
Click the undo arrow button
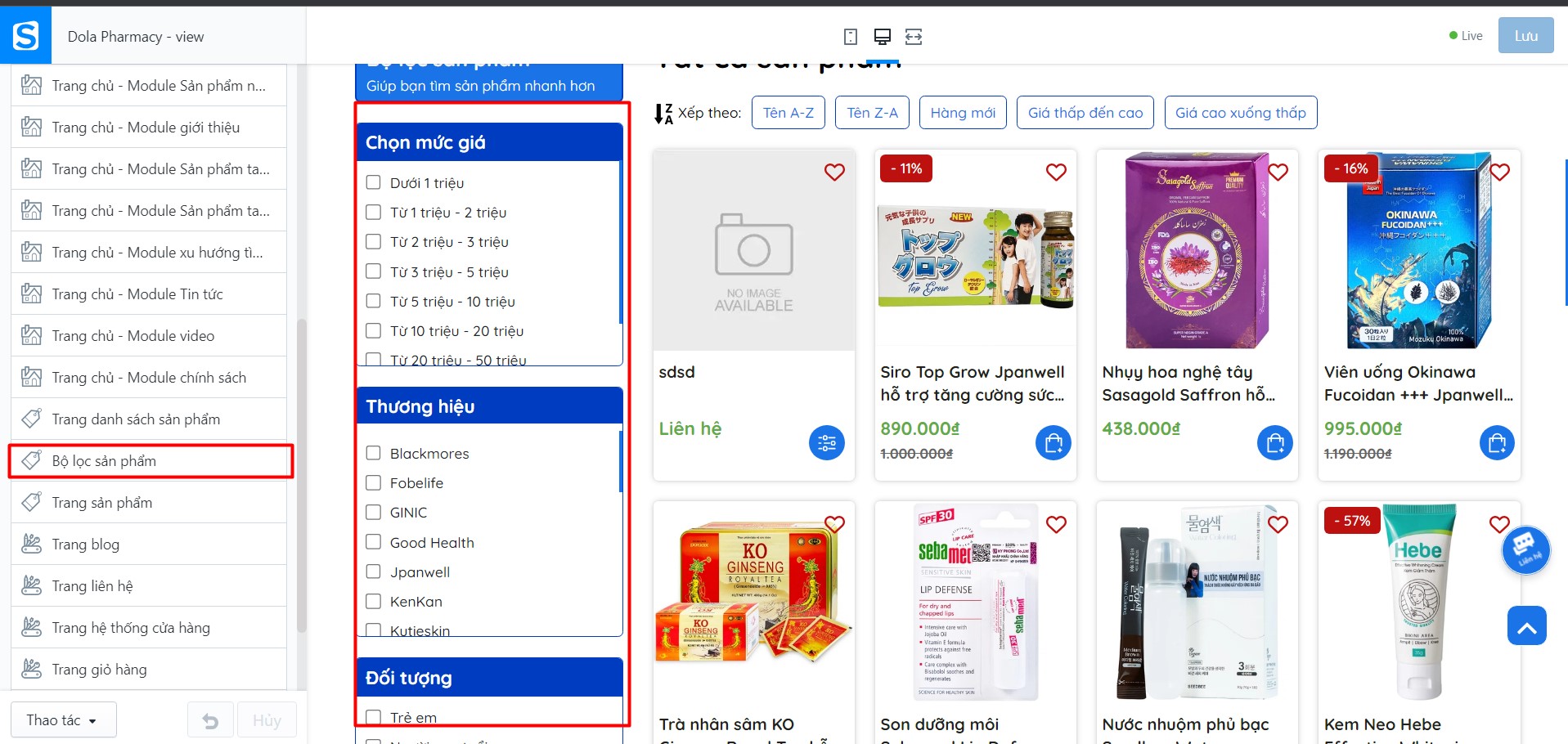coord(210,720)
